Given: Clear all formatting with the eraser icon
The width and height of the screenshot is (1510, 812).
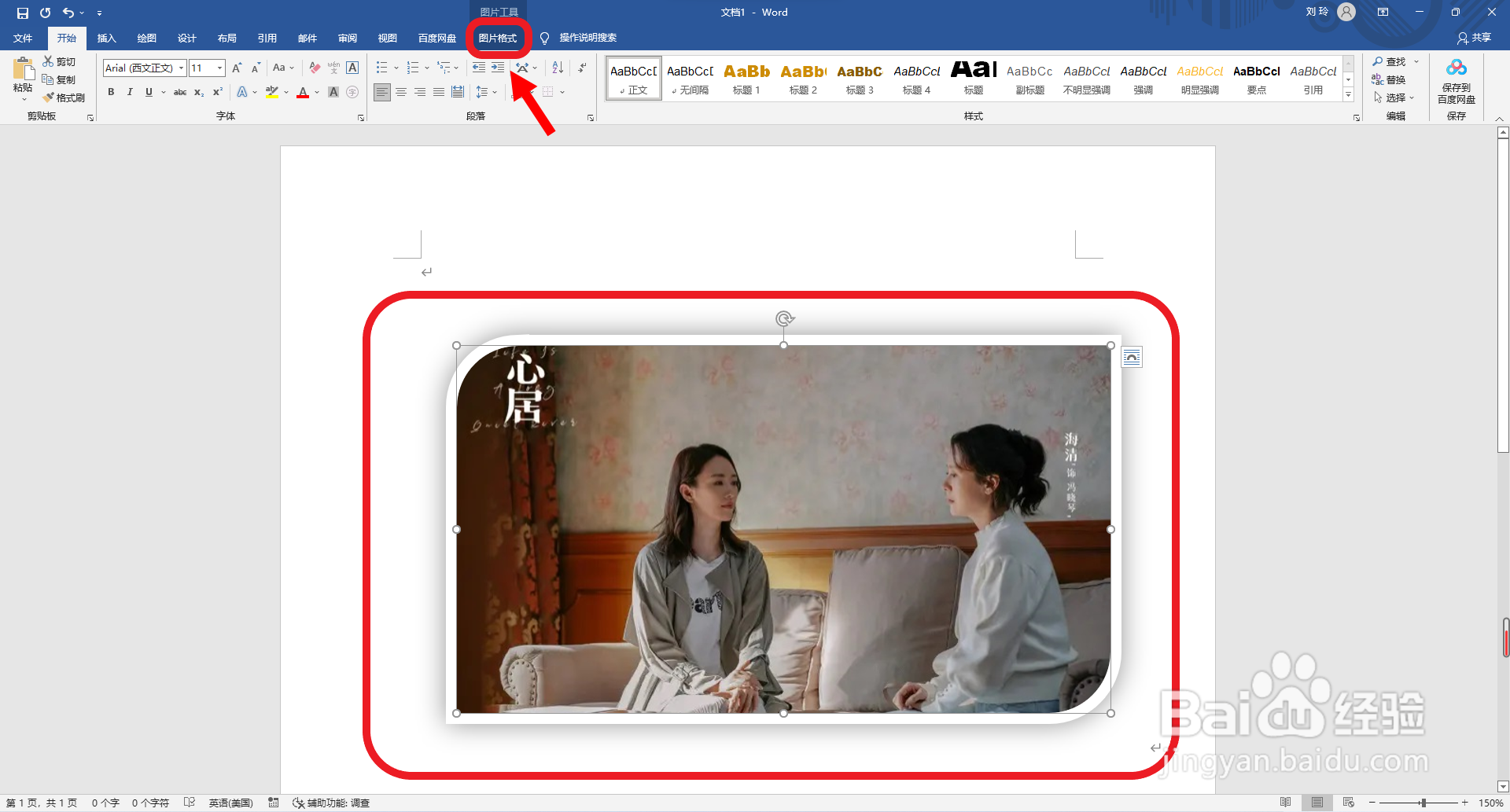Looking at the screenshot, I should click(315, 68).
